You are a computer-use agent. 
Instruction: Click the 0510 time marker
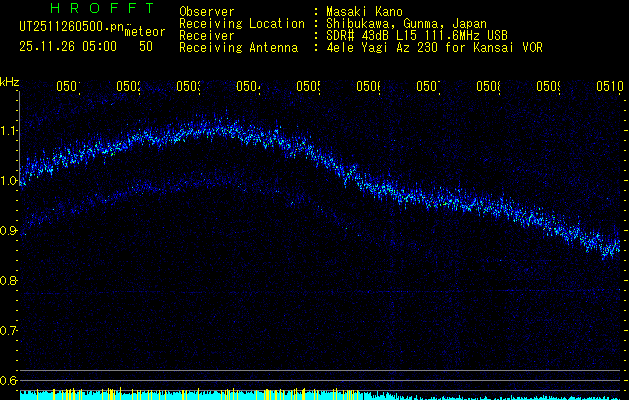608,87
